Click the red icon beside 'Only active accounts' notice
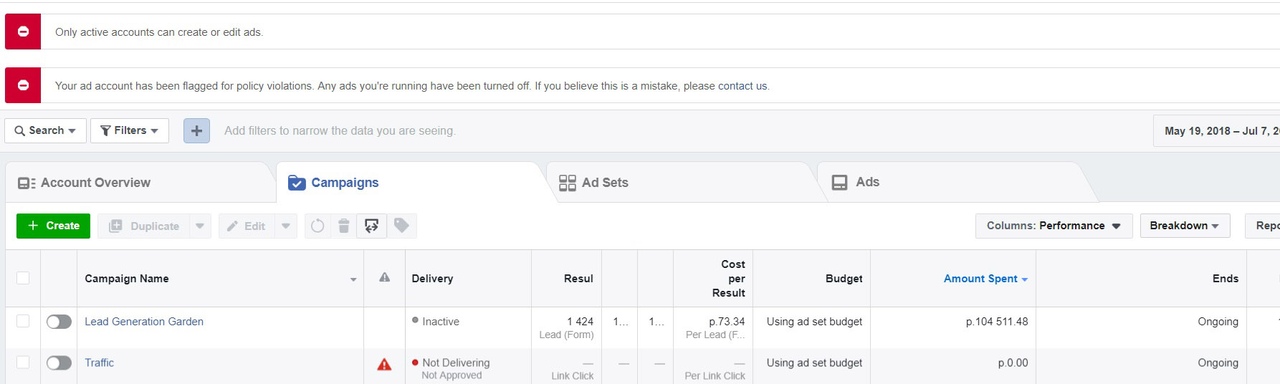Viewport: 1280px width, 384px height. (23, 32)
